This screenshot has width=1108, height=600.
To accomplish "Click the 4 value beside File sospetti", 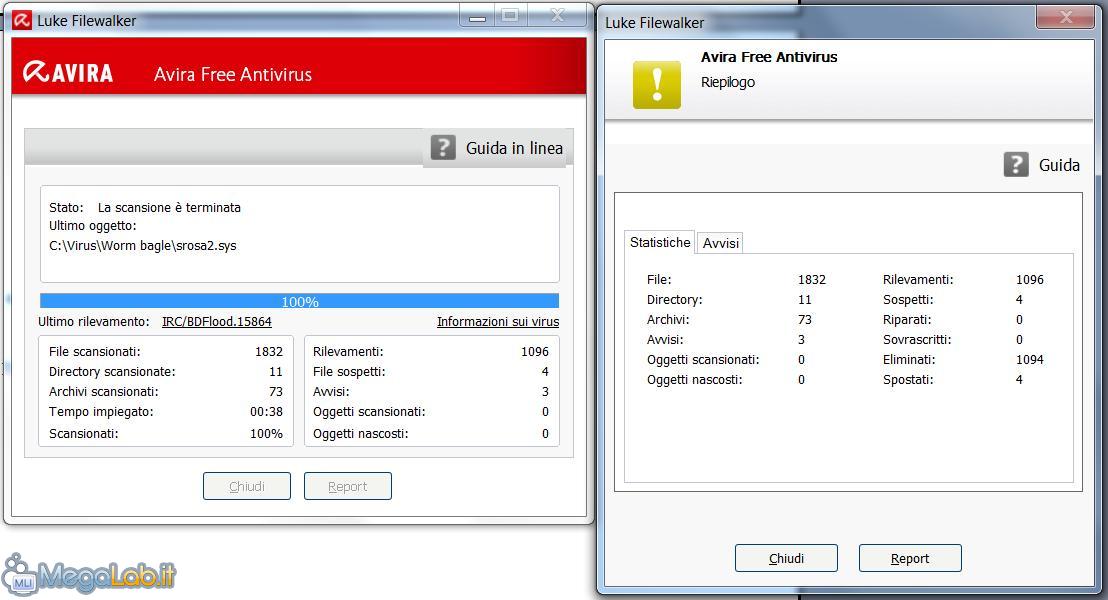I will (x=546, y=372).
